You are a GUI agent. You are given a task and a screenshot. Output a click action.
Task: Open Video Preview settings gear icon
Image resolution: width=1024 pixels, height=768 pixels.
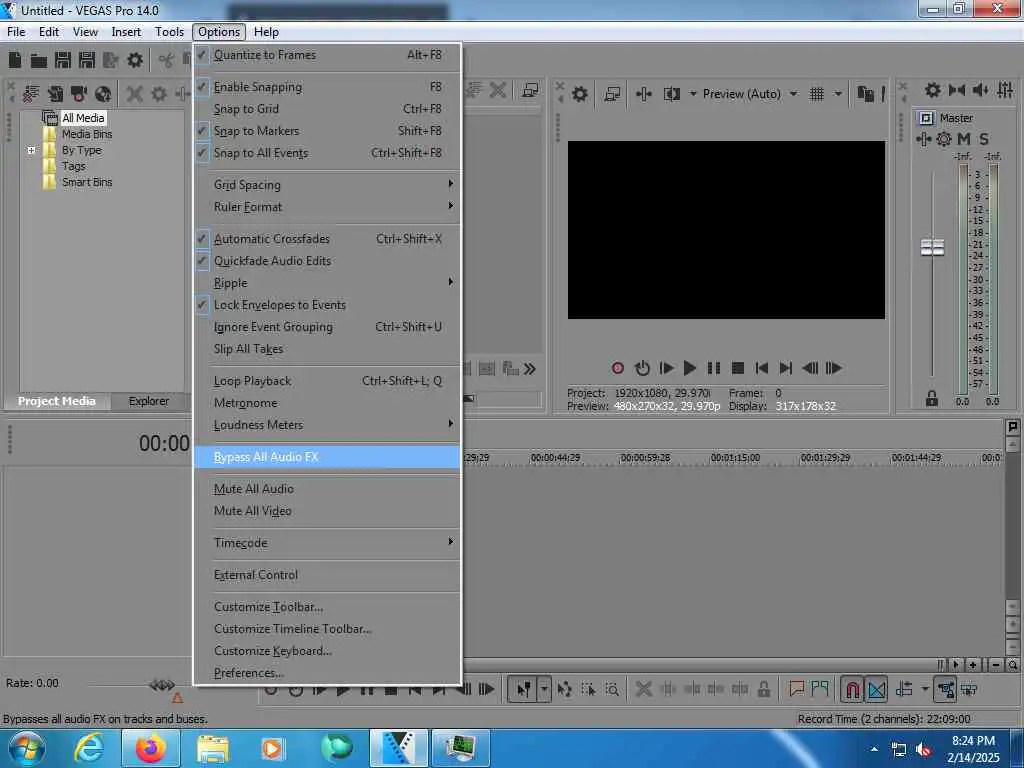pyautogui.click(x=579, y=94)
